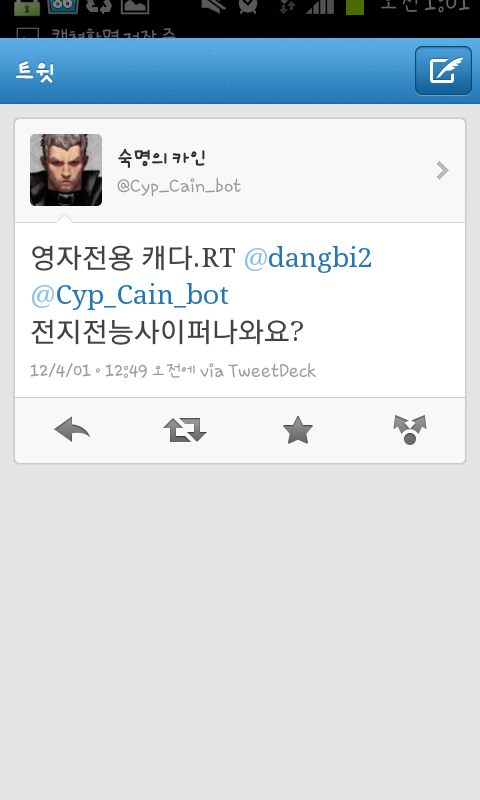Tap the sync arrows status icon
The height and width of the screenshot is (800, 480).
[98, 6]
